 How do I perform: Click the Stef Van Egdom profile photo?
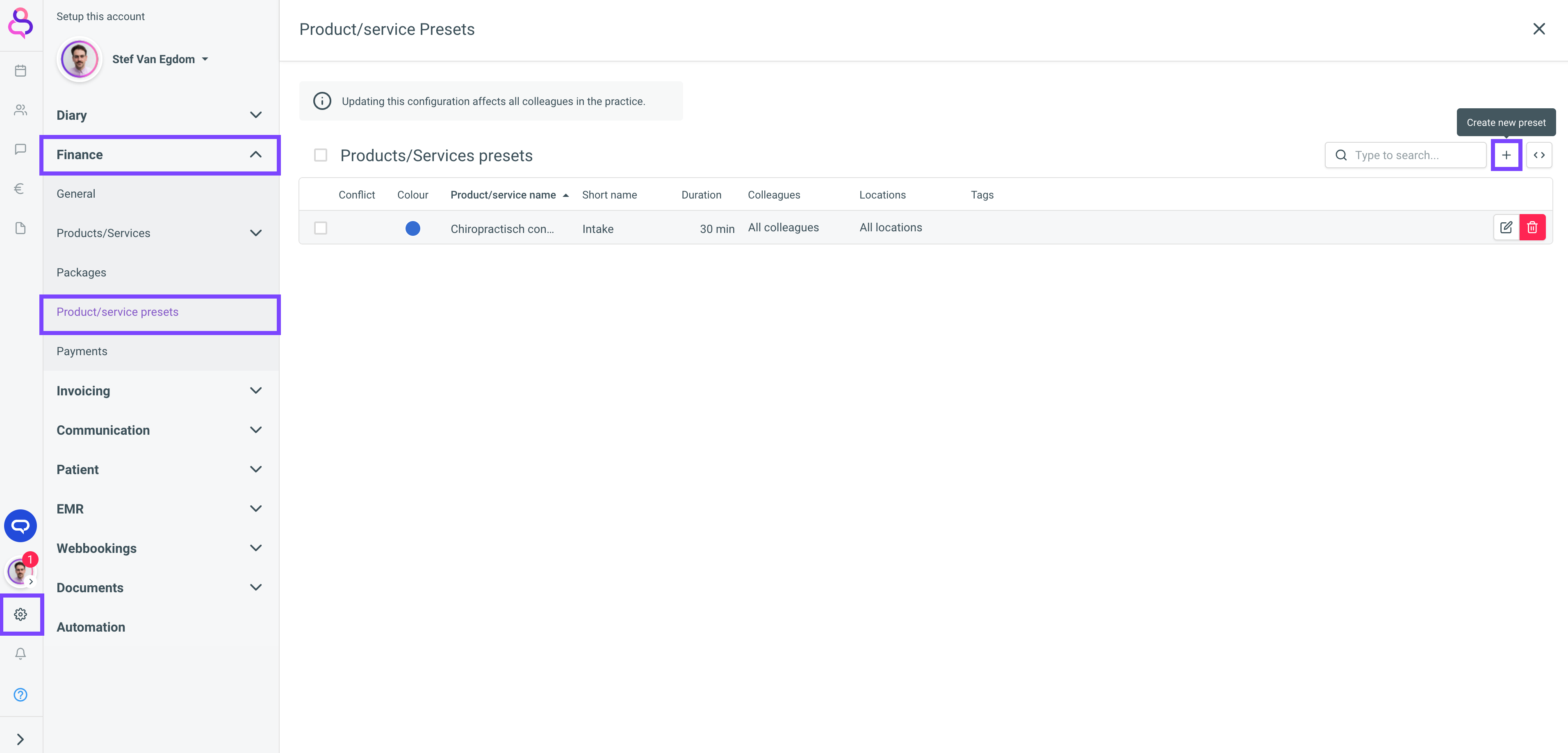click(80, 59)
